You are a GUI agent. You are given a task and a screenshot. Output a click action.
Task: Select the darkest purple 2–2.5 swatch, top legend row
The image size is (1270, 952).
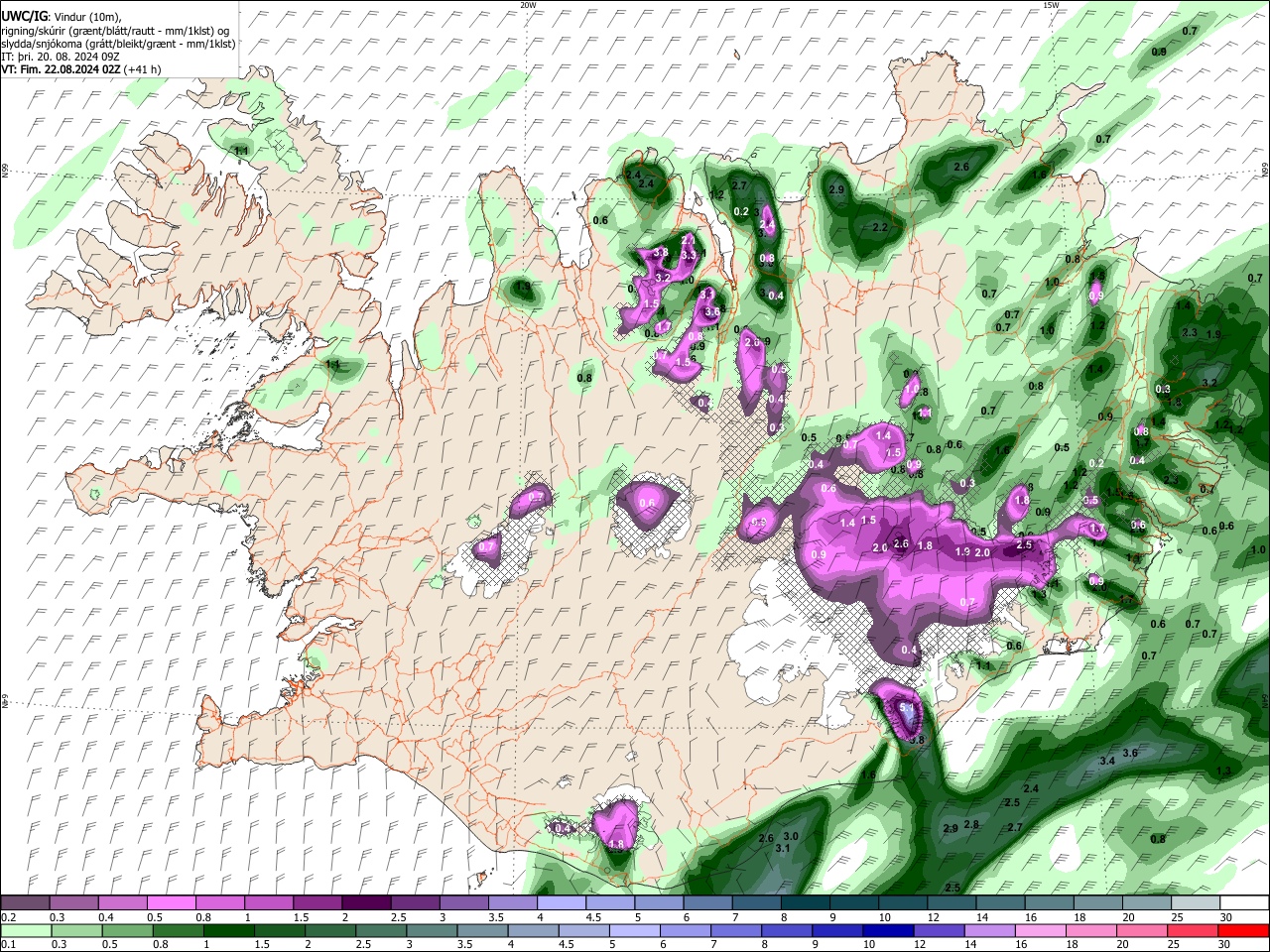coord(365,903)
